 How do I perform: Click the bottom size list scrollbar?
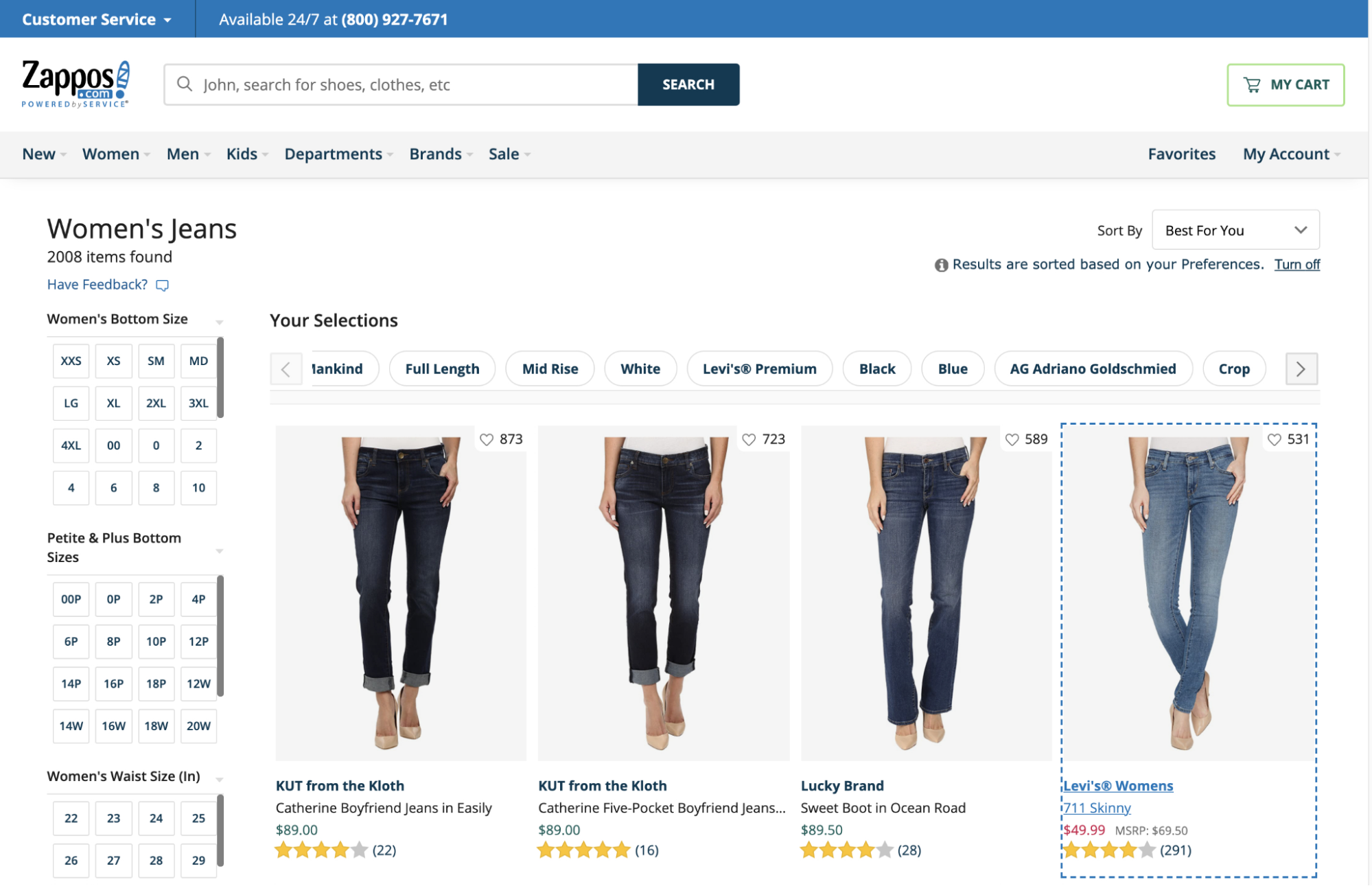click(x=220, y=378)
